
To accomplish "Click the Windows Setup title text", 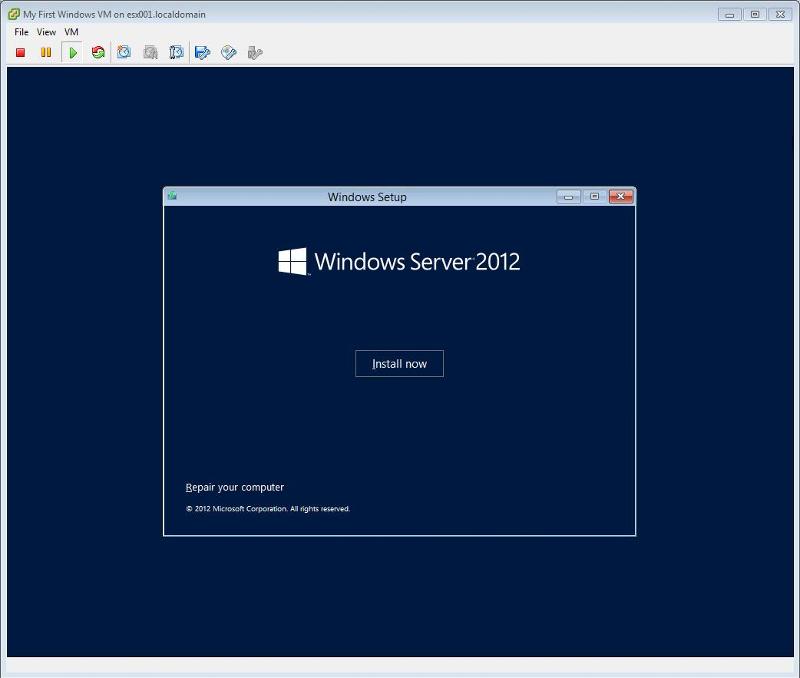I will [x=367, y=197].
